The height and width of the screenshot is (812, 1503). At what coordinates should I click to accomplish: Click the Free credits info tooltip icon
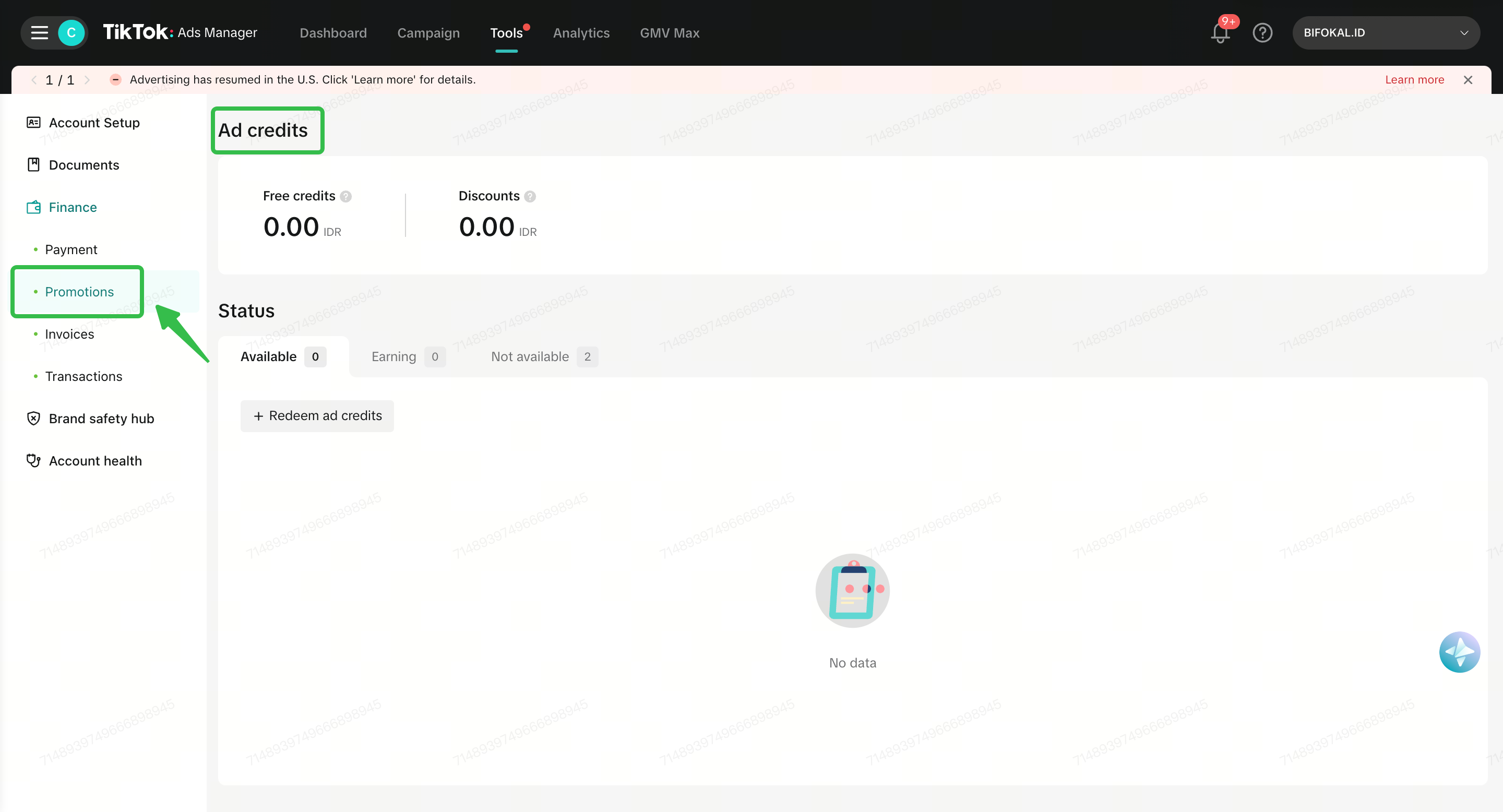[346, 197]
